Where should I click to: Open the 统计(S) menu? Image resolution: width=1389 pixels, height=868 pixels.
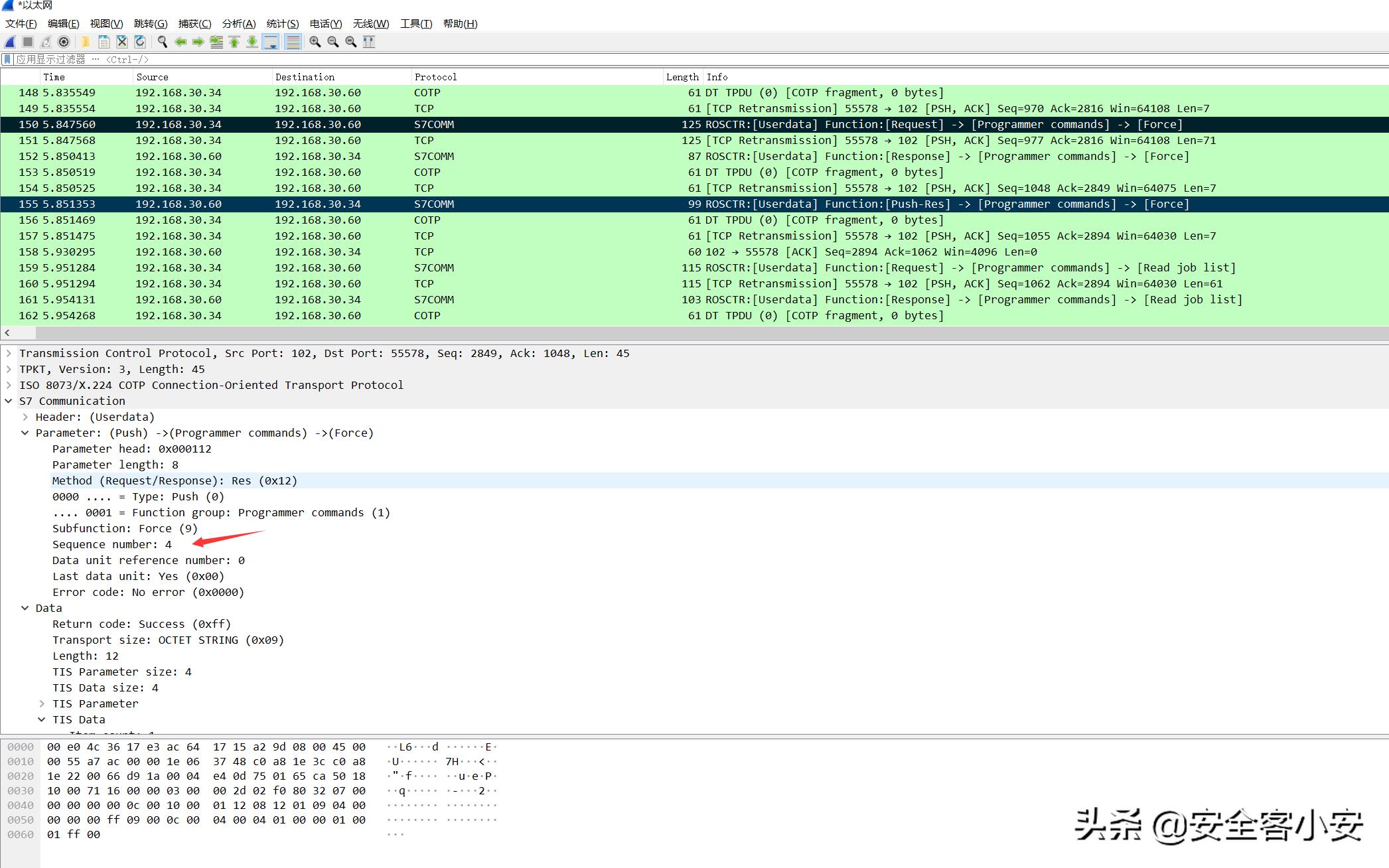(282, 24)
